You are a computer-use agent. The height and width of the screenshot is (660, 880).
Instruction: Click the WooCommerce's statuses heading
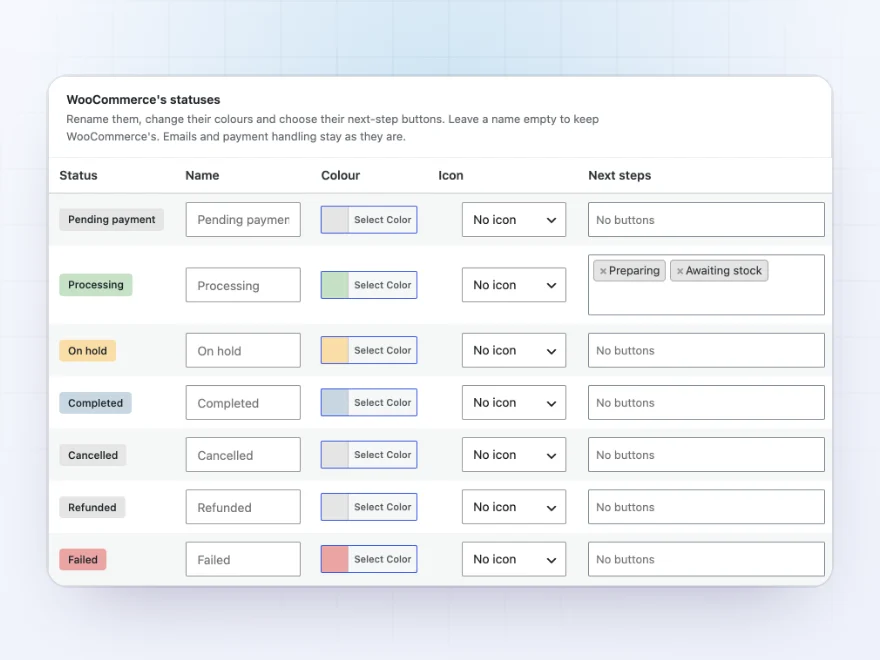click(x=143, y=99)
